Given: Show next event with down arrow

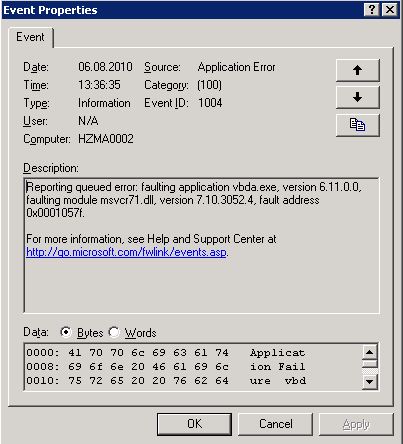Looking at the screenshot, I should [358, 97].
